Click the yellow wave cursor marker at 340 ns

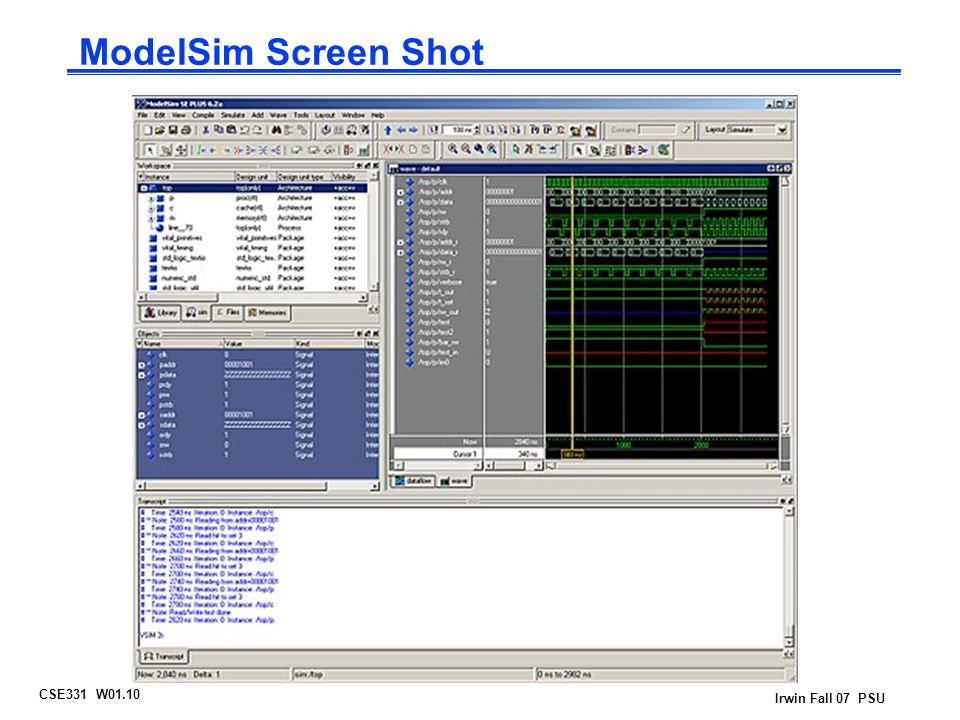(572, 454)
